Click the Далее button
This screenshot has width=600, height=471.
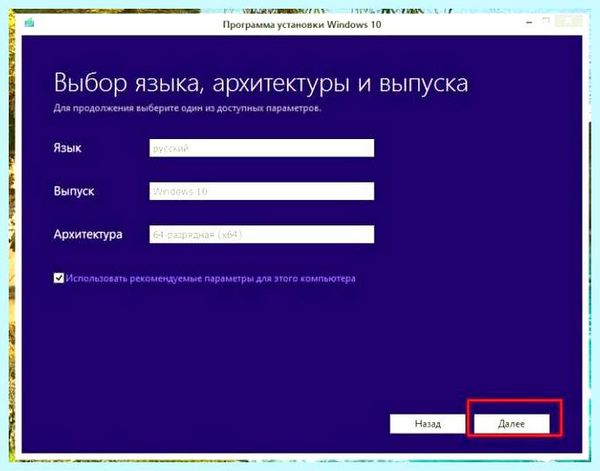(512, 424)
